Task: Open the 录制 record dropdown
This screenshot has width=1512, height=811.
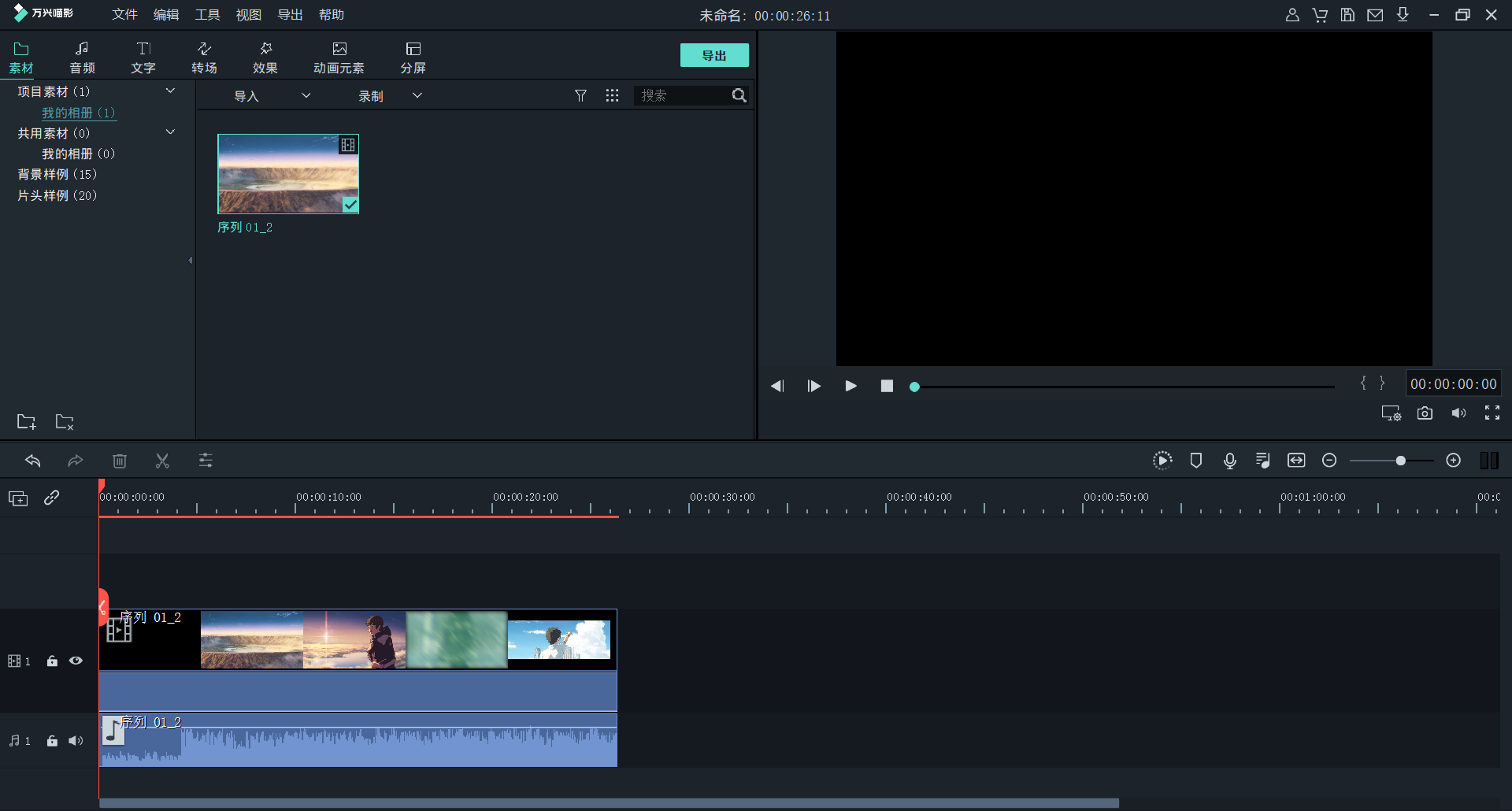Action: pos(417,95)
